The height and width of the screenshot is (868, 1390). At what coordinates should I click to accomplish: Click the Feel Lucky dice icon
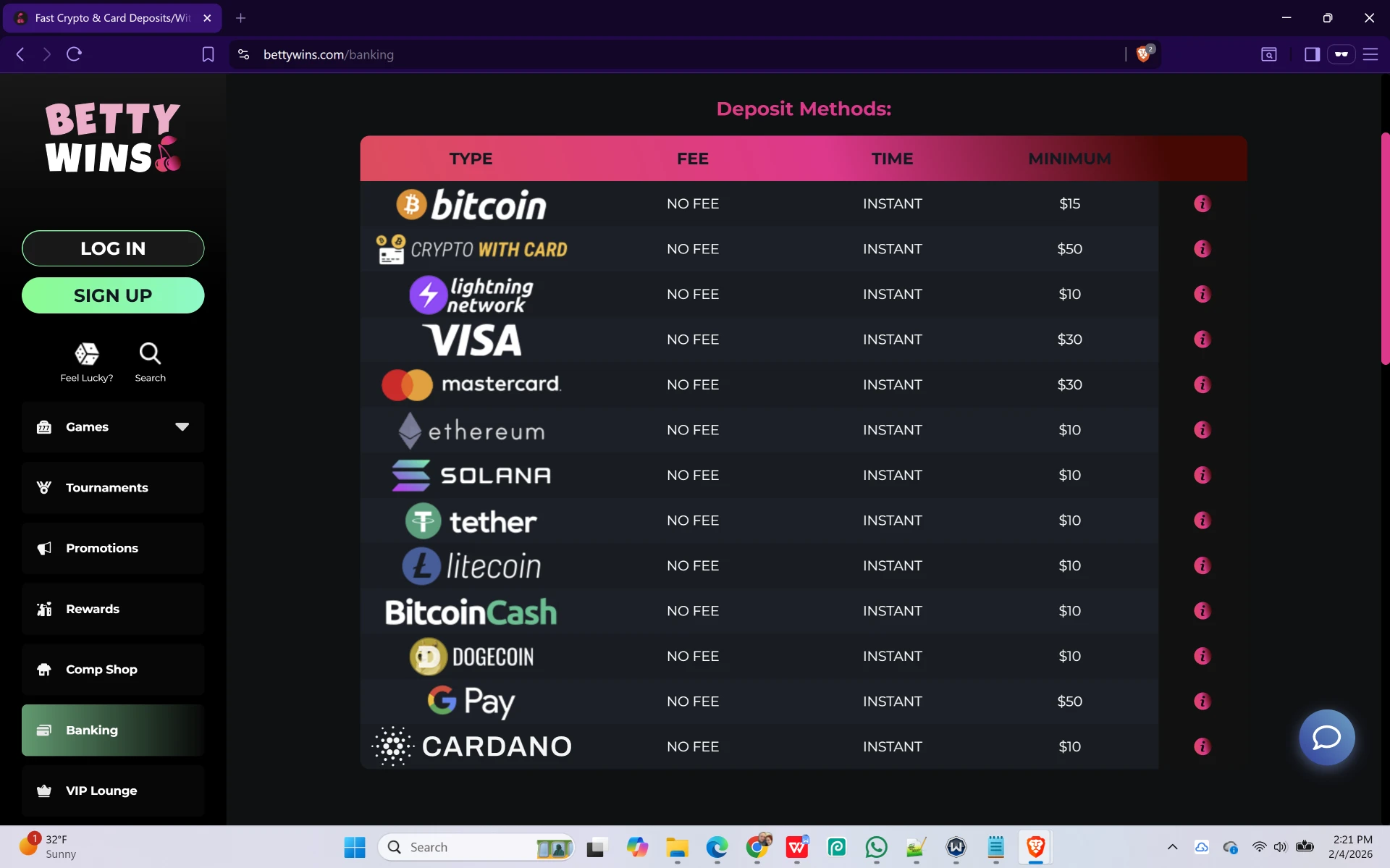point(87,354)
